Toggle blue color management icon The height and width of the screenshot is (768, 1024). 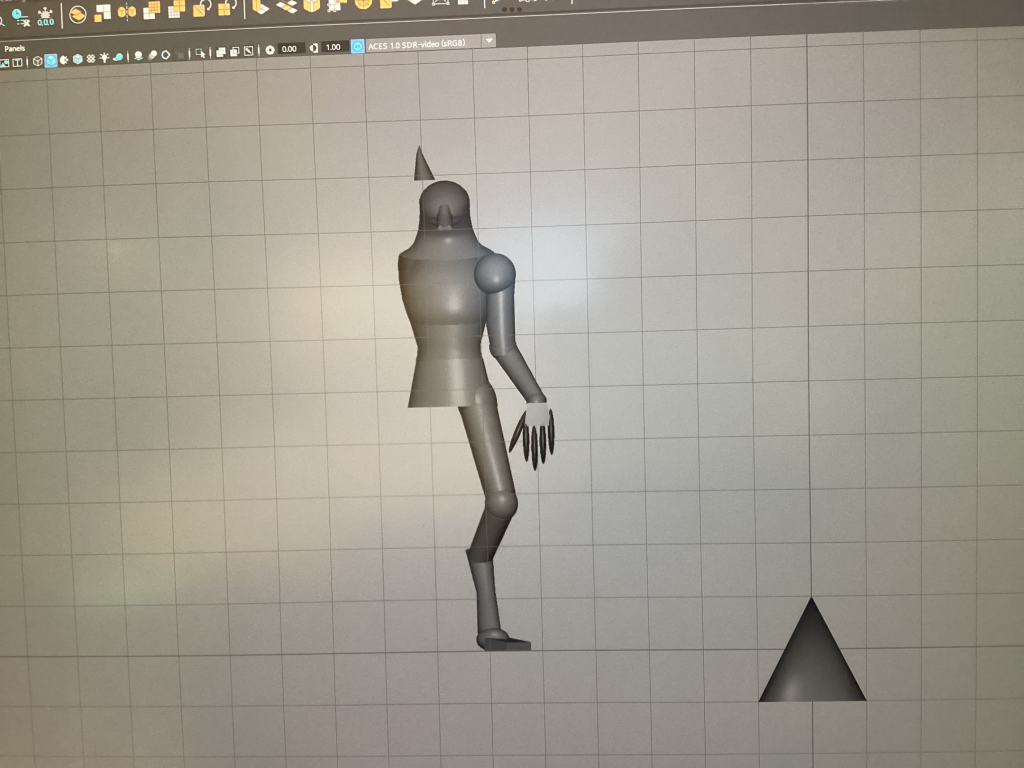click(x=357, y=46)
